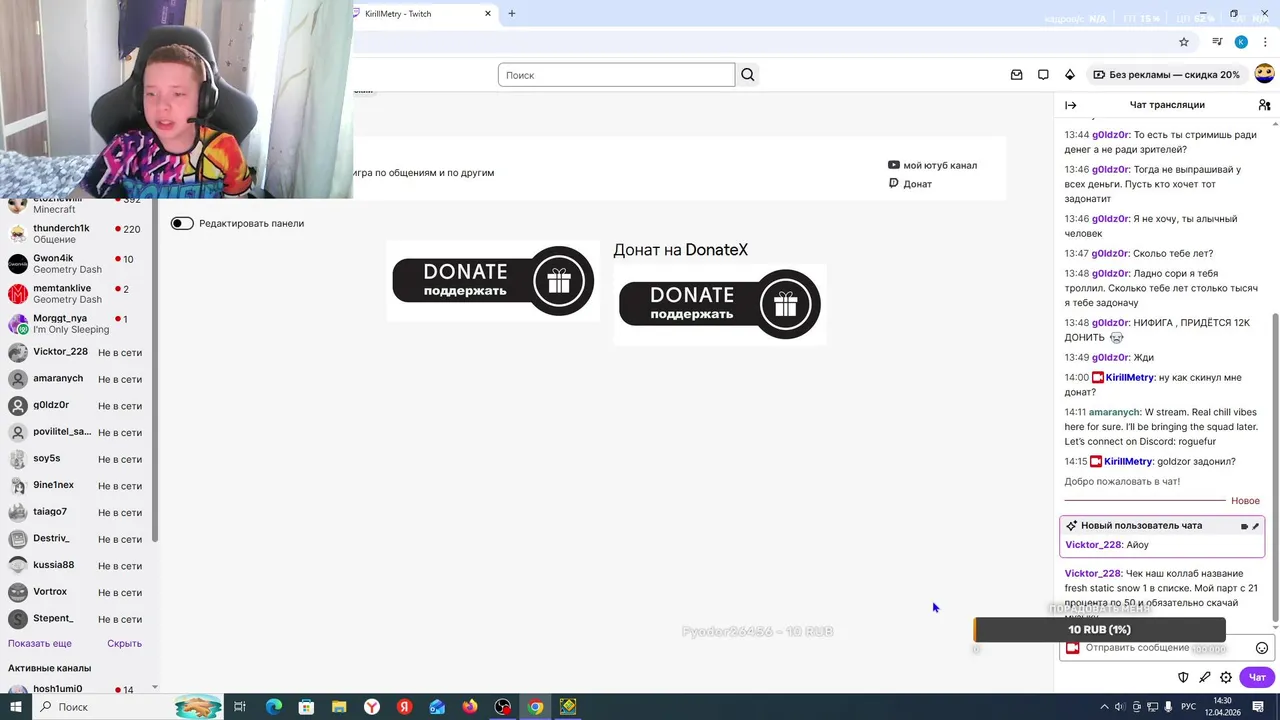Show hidden tray icons chevron

pos(1104,707)
